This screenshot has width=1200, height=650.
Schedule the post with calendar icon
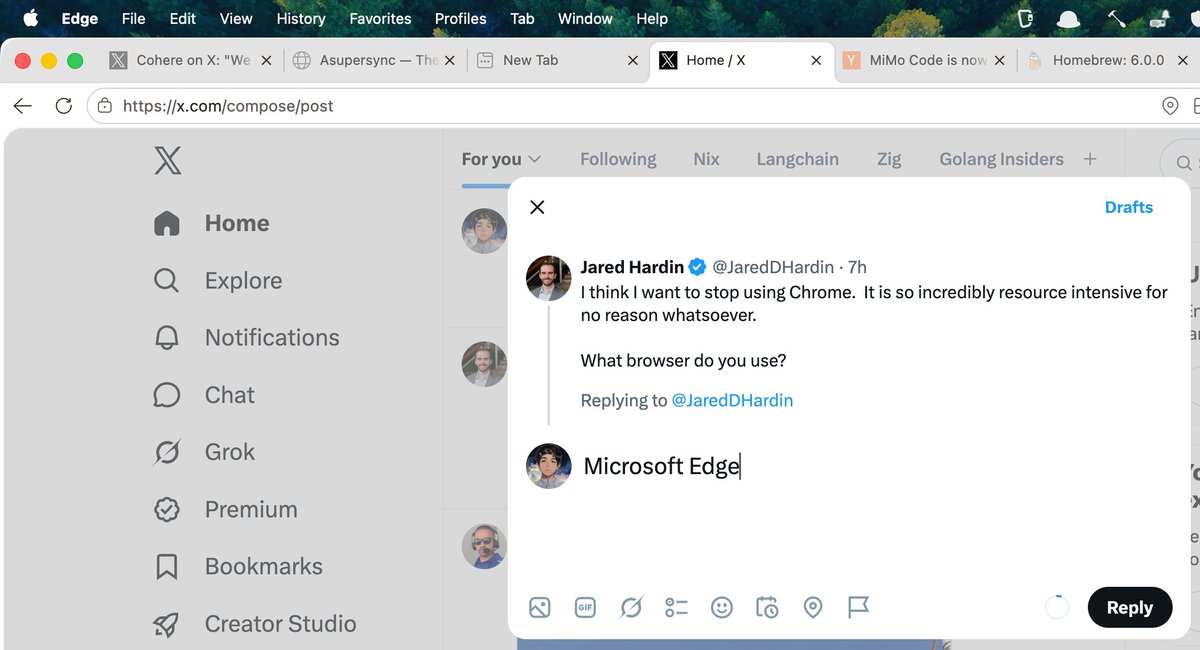[x=767, y=607]
